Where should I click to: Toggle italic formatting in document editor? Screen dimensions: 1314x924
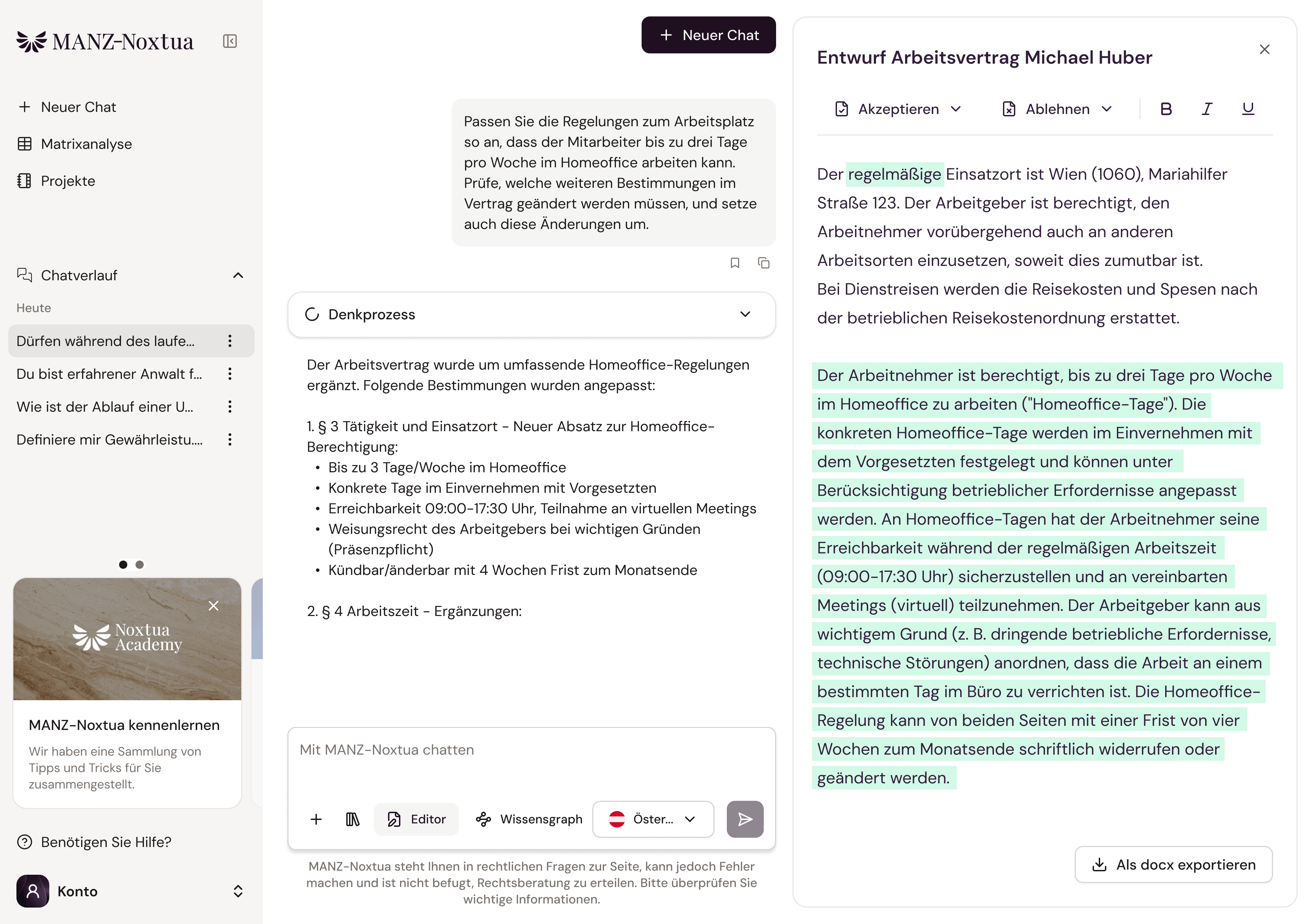pyautogui.click(x=1207, y=109)
